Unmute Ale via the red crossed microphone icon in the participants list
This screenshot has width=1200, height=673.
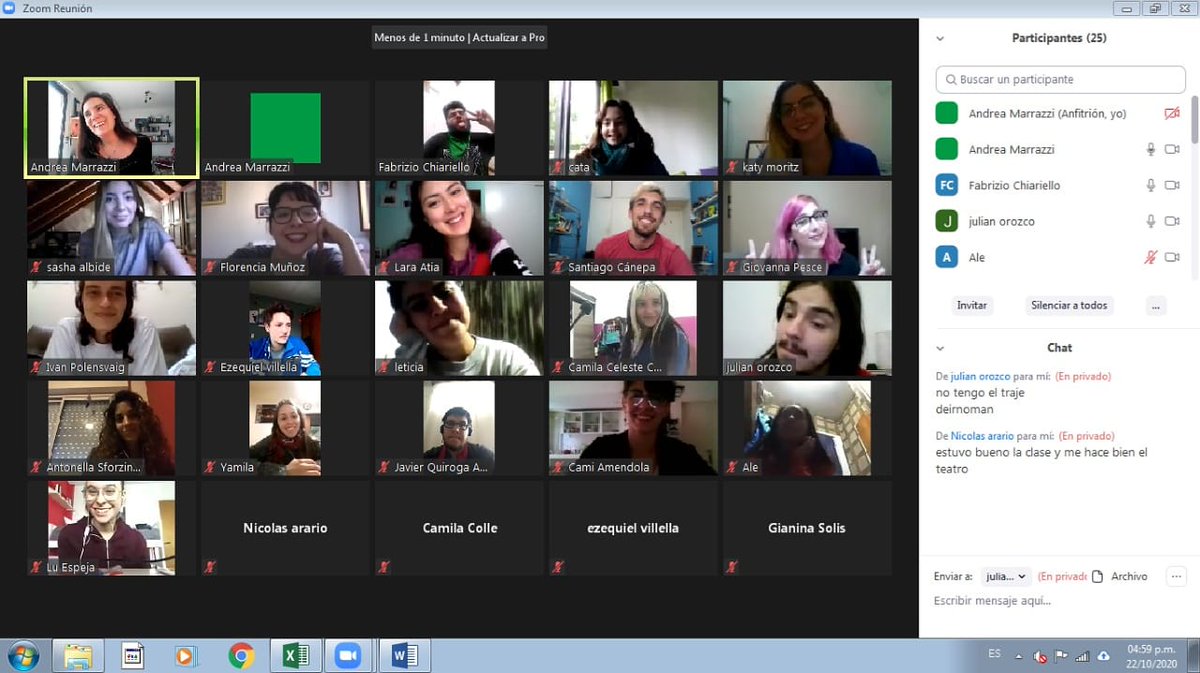1151,257
